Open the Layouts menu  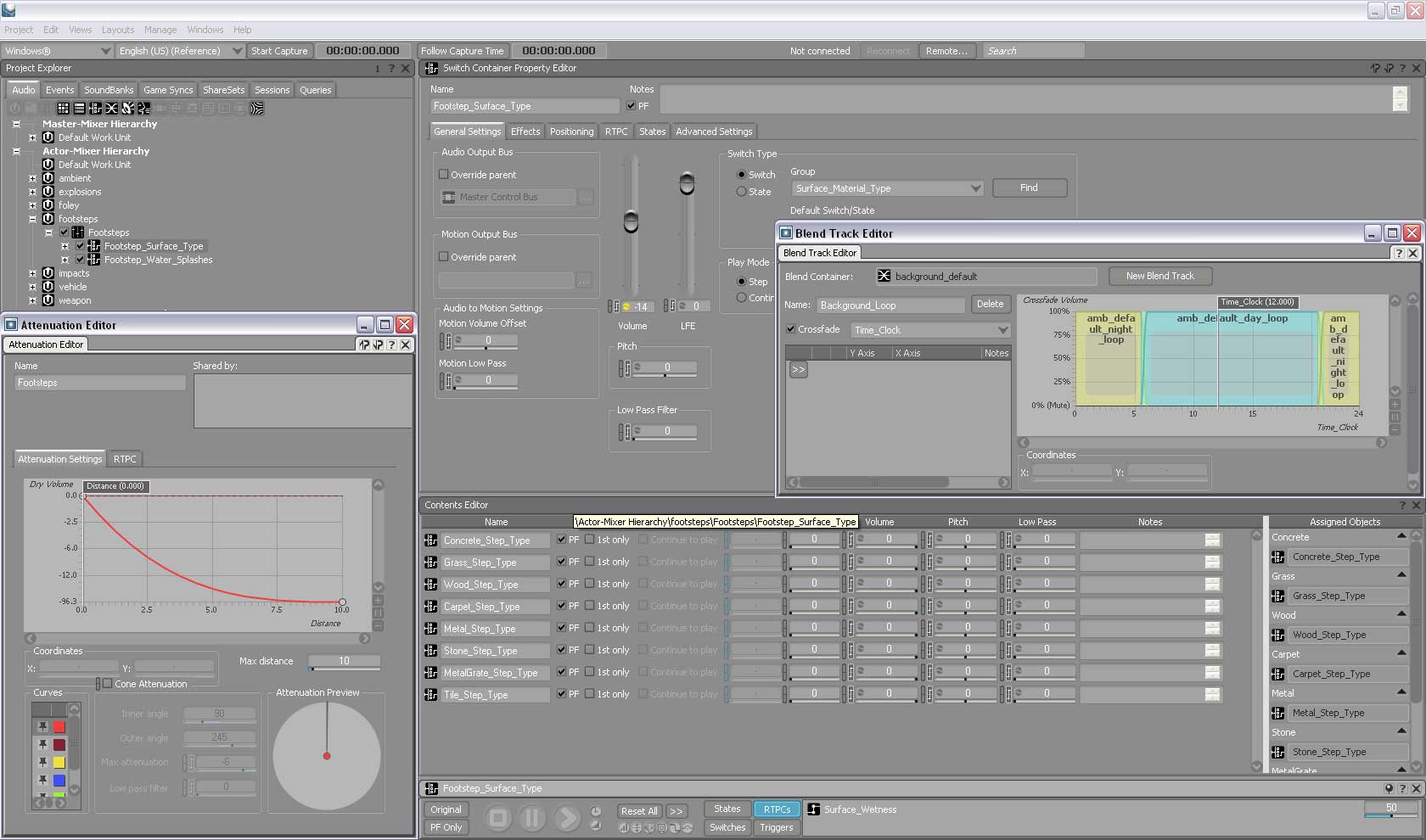[x=118, y=30]
